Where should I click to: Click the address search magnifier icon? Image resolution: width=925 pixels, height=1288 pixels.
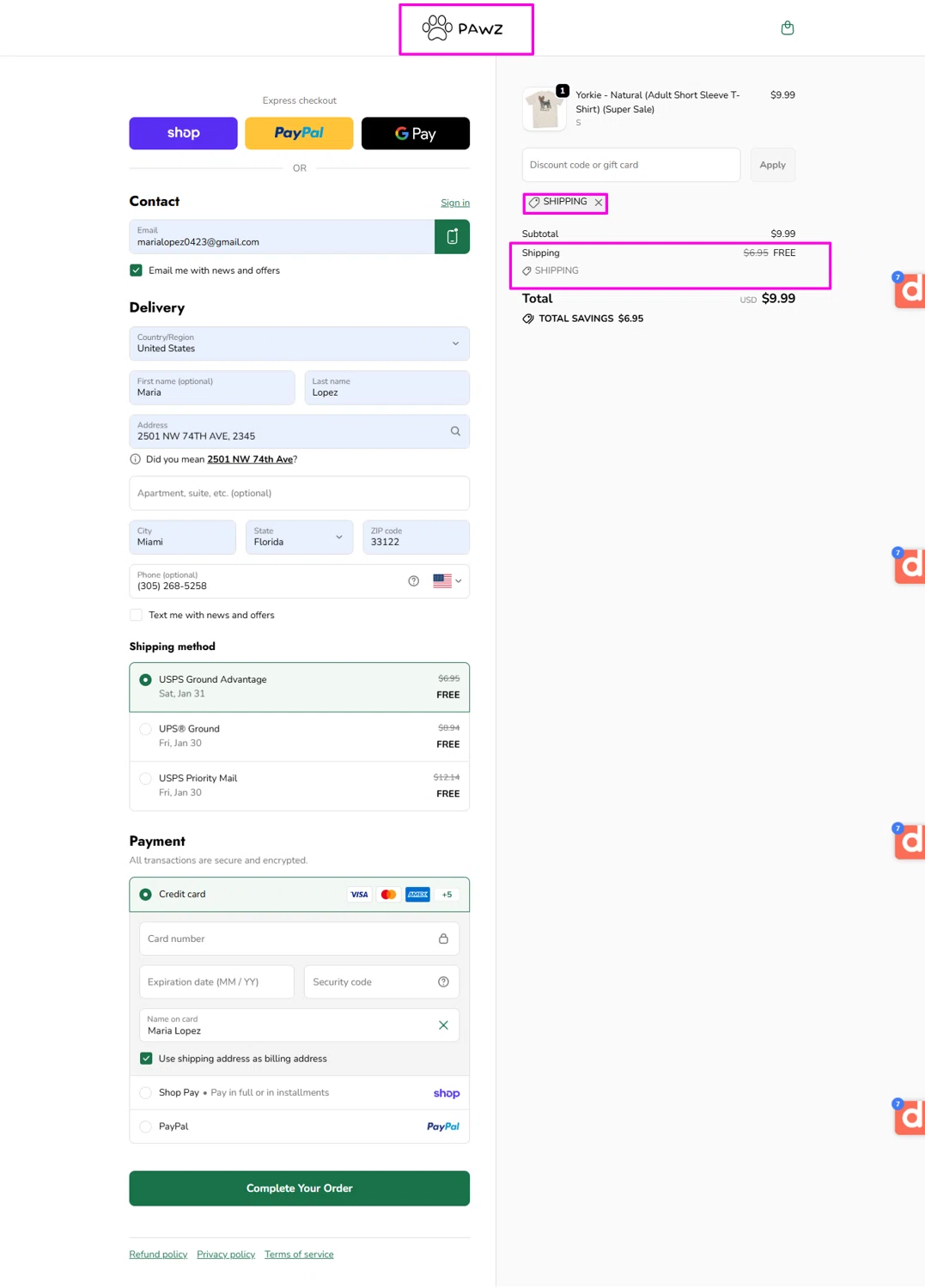[455, 431]
